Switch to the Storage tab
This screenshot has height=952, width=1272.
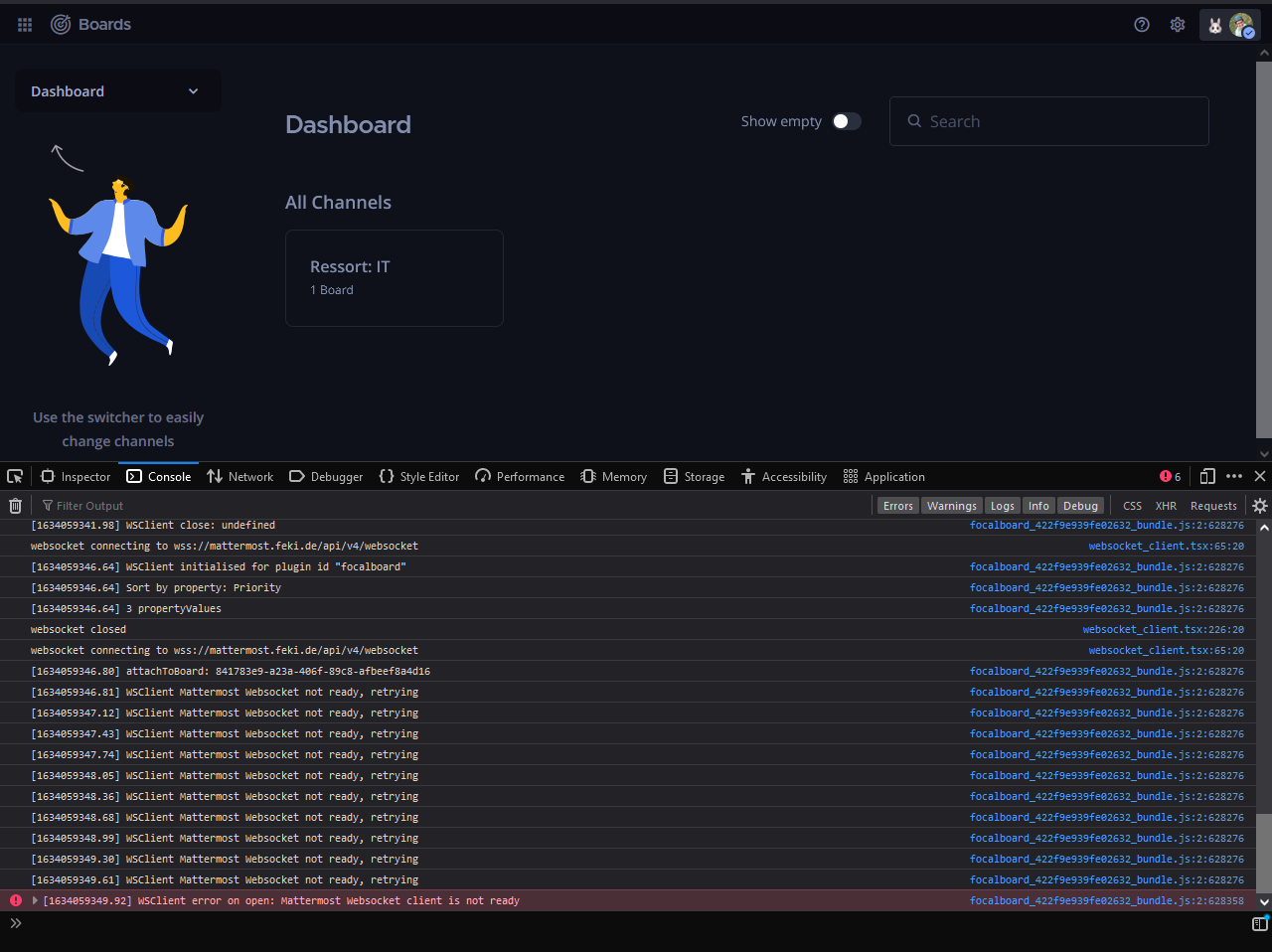click(695, 477)
